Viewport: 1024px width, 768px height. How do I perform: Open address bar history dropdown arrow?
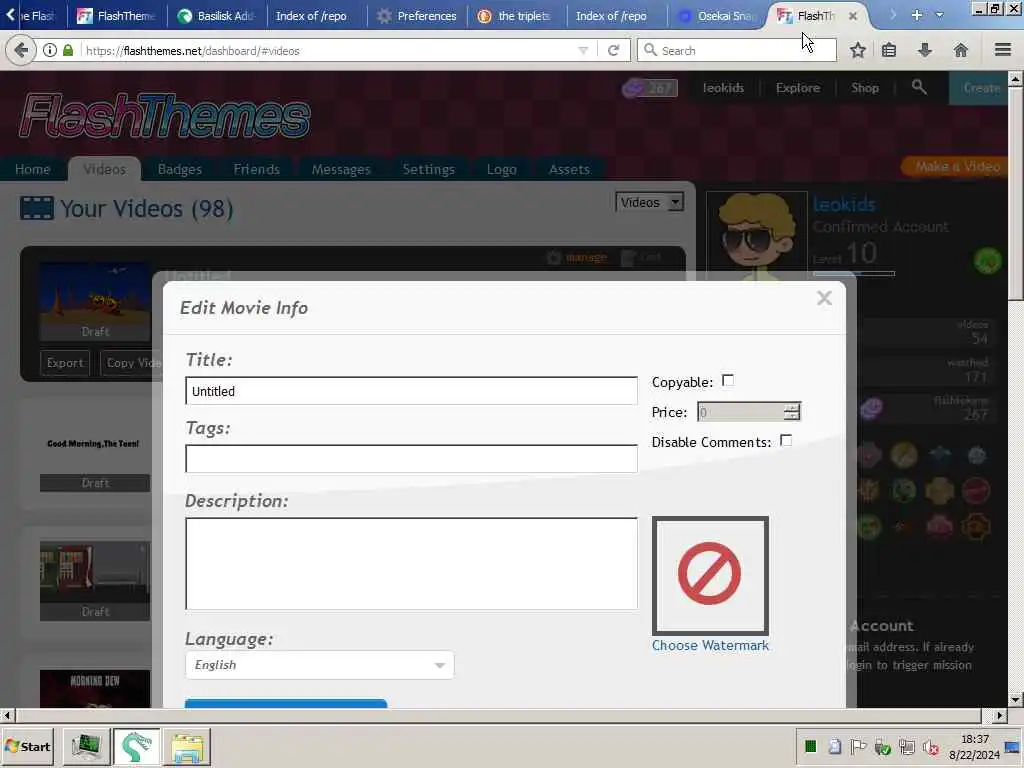click(583, 50)
